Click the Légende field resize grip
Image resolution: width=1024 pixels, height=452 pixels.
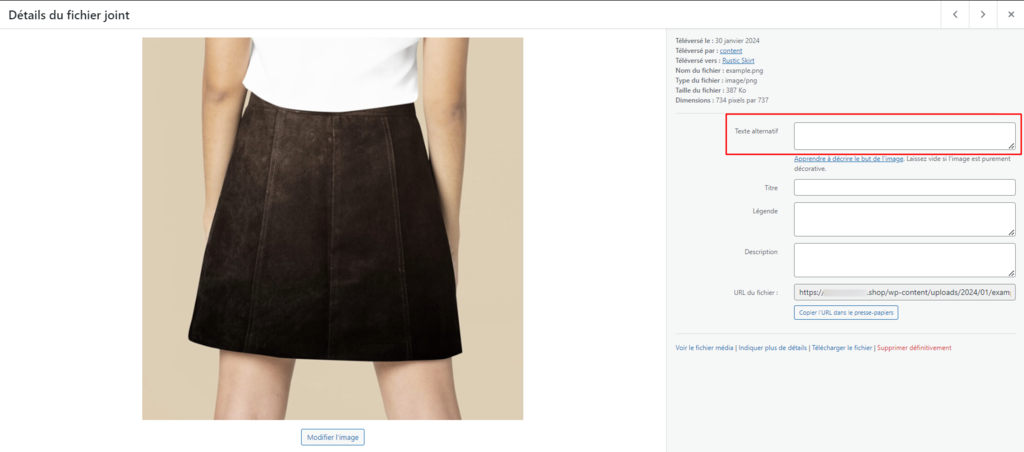[1011, 232]
